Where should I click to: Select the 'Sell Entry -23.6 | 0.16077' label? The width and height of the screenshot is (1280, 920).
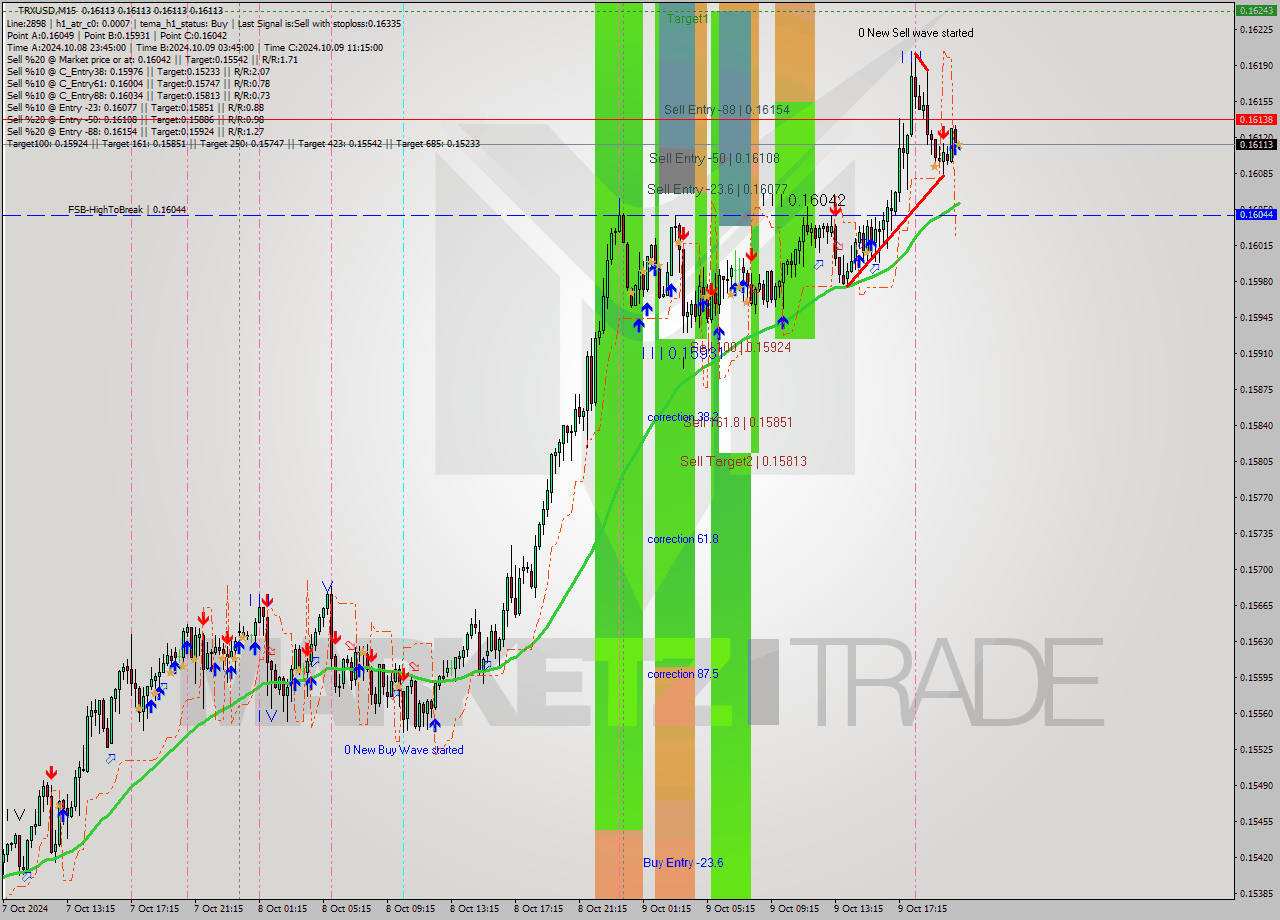coord(717,189)
